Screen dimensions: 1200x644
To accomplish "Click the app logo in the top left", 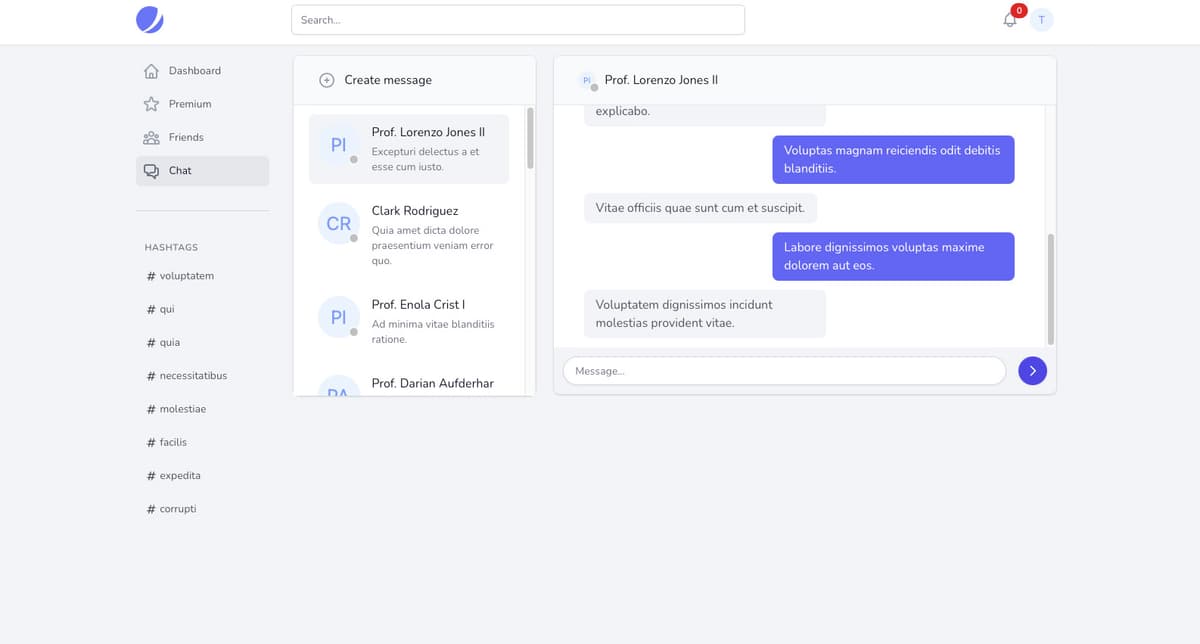I will pyautogui.click(x=149, y=19).
